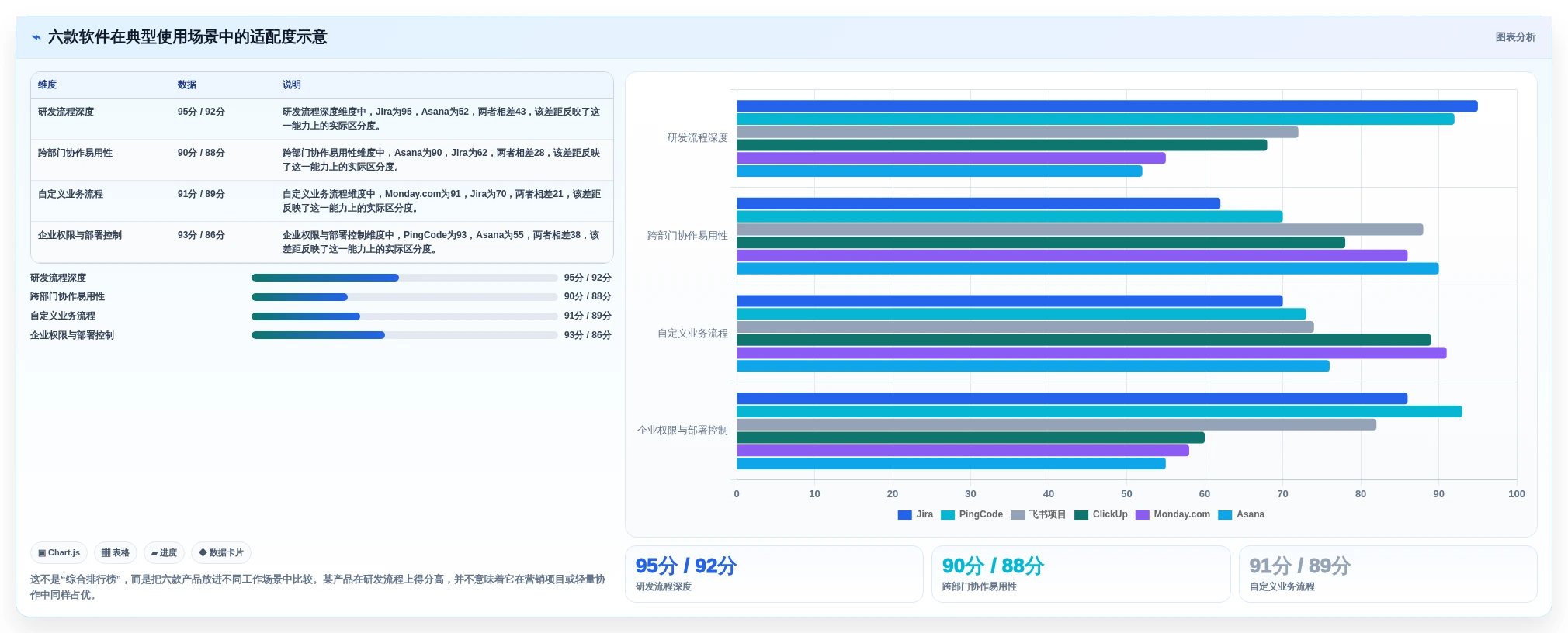Click the page title 六款软件在典型使用场景中的适配度示意
Screen dimensions: 1568x633
(187, 37)
